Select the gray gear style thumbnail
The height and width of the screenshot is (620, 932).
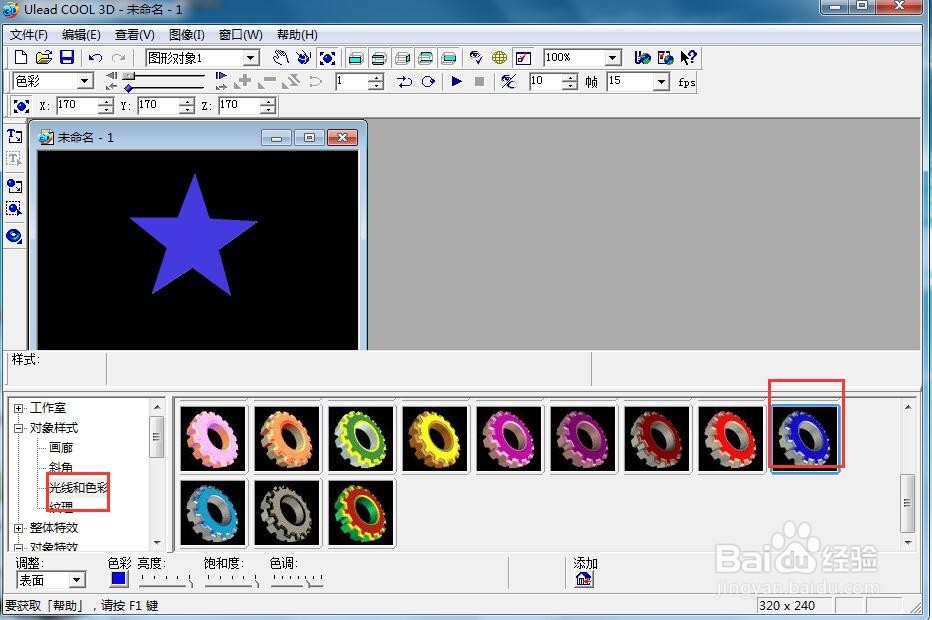click(x=287, y=513)
